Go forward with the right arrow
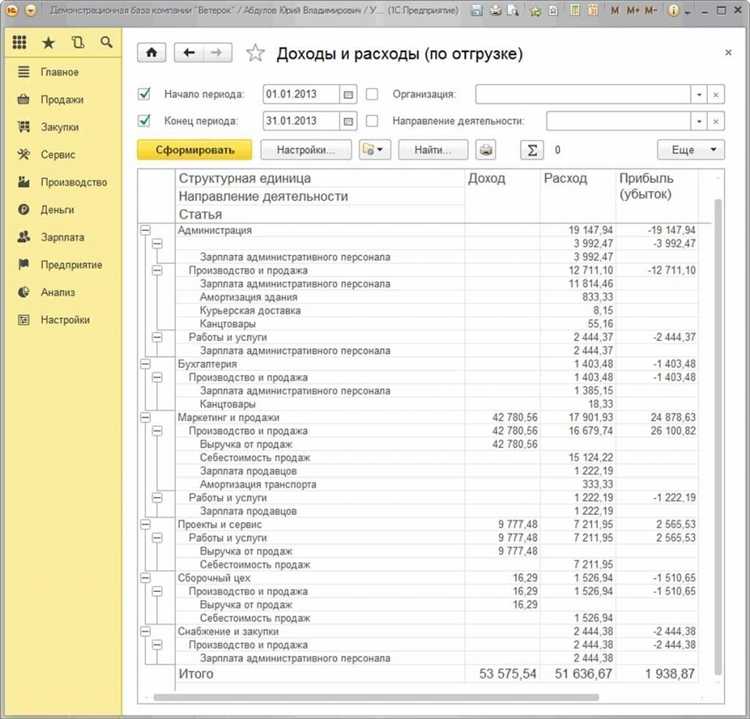The width and height of the screenshot is (750, 719). click(218, 53)
